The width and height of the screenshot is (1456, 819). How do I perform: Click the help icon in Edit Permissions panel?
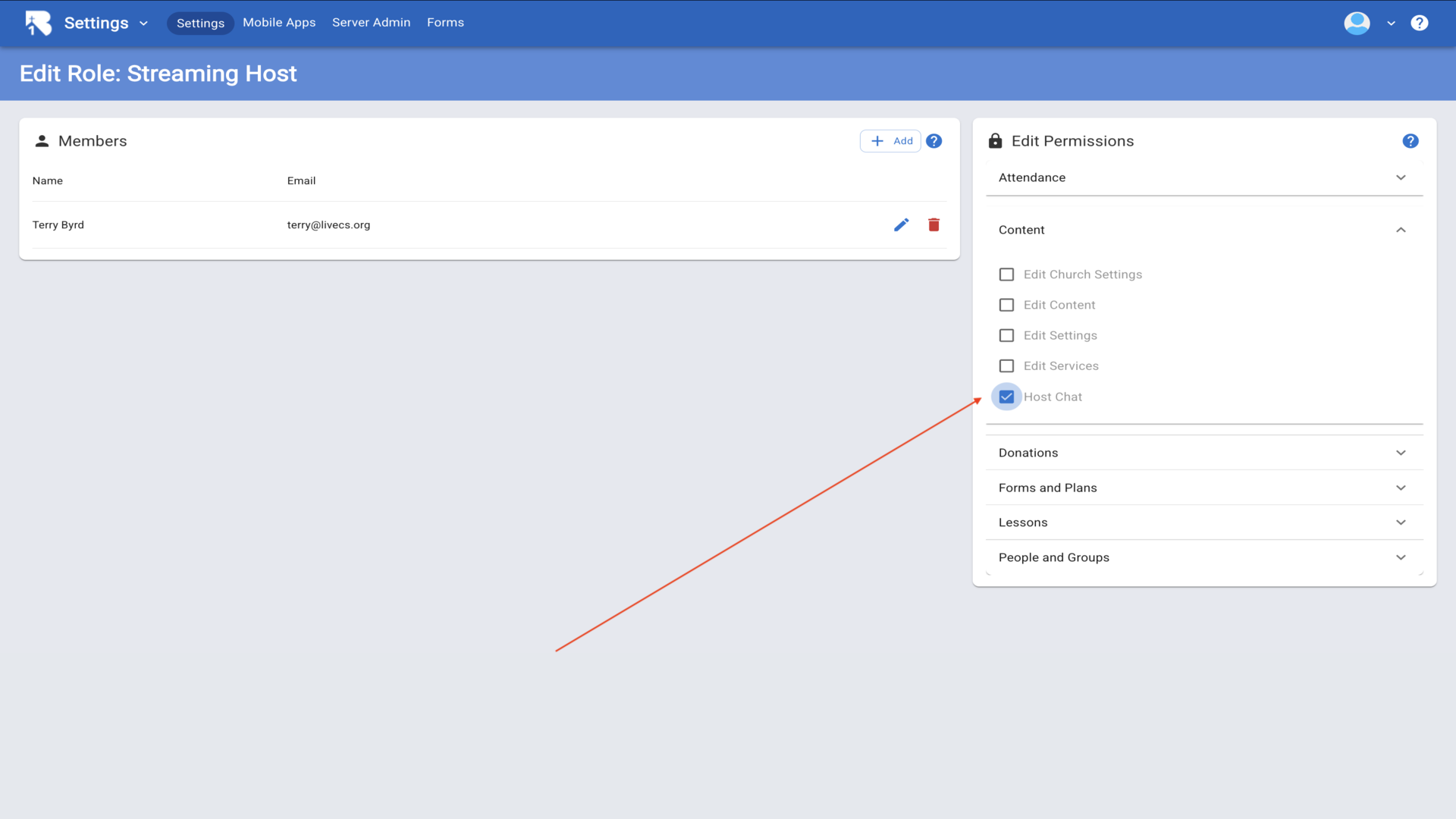[1410, 141]
